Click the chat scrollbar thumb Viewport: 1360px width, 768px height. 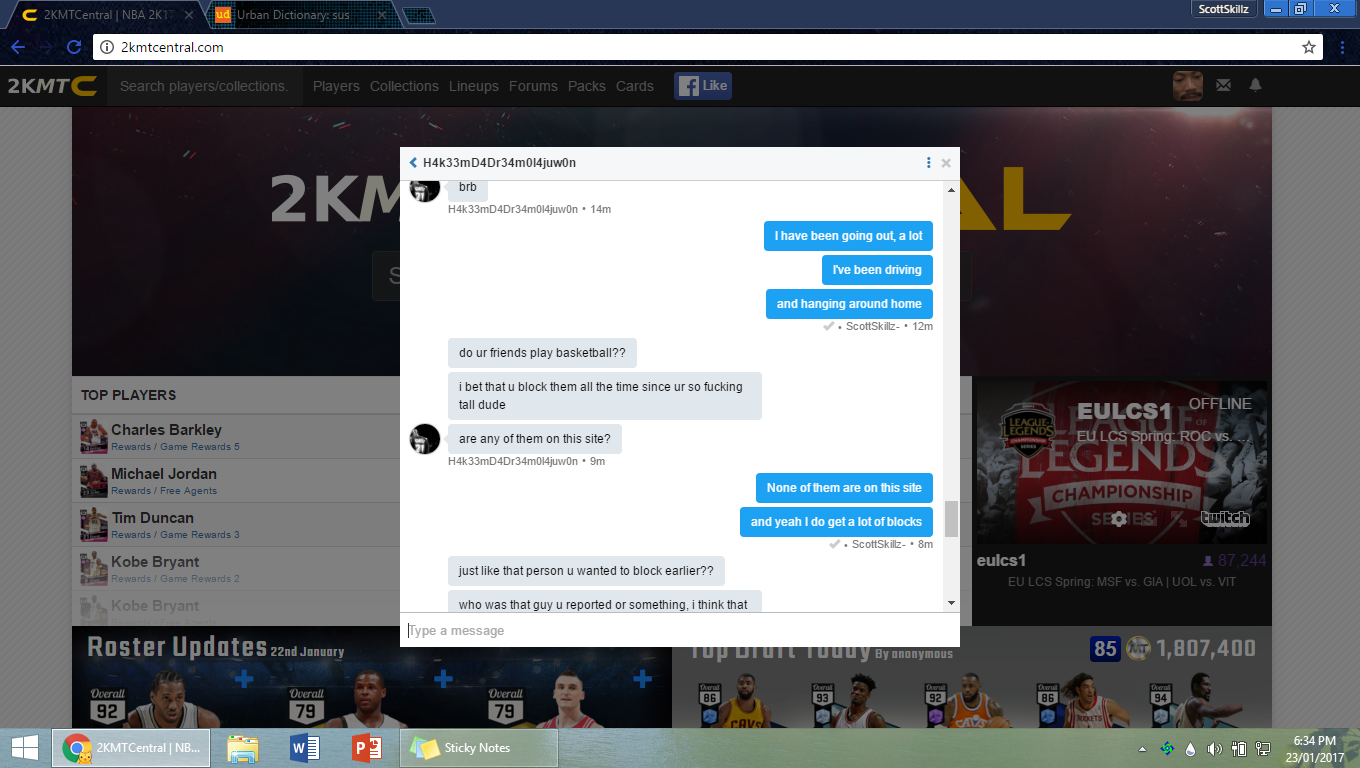pos(951,519)
